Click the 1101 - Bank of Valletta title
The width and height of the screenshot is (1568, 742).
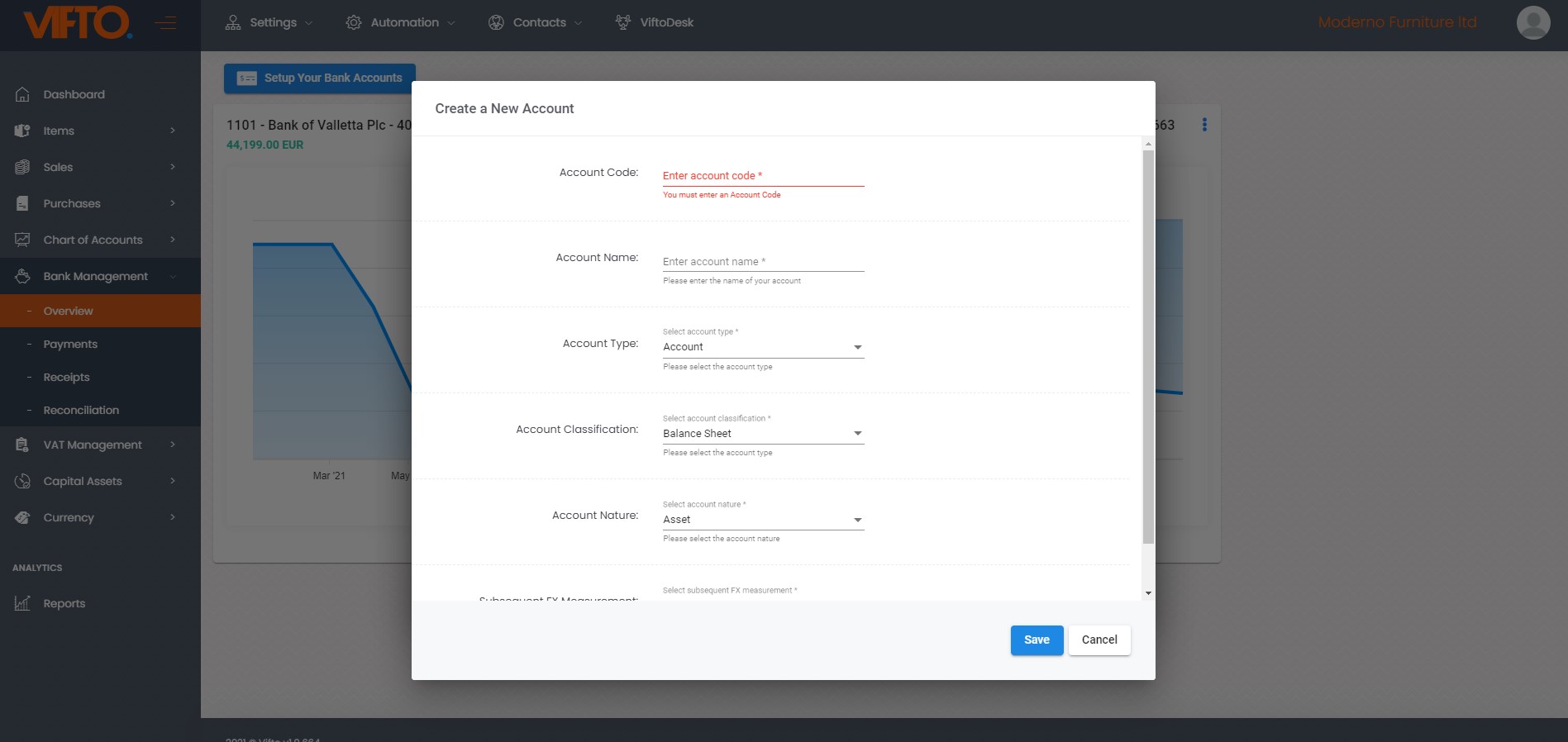pos(319,125)
